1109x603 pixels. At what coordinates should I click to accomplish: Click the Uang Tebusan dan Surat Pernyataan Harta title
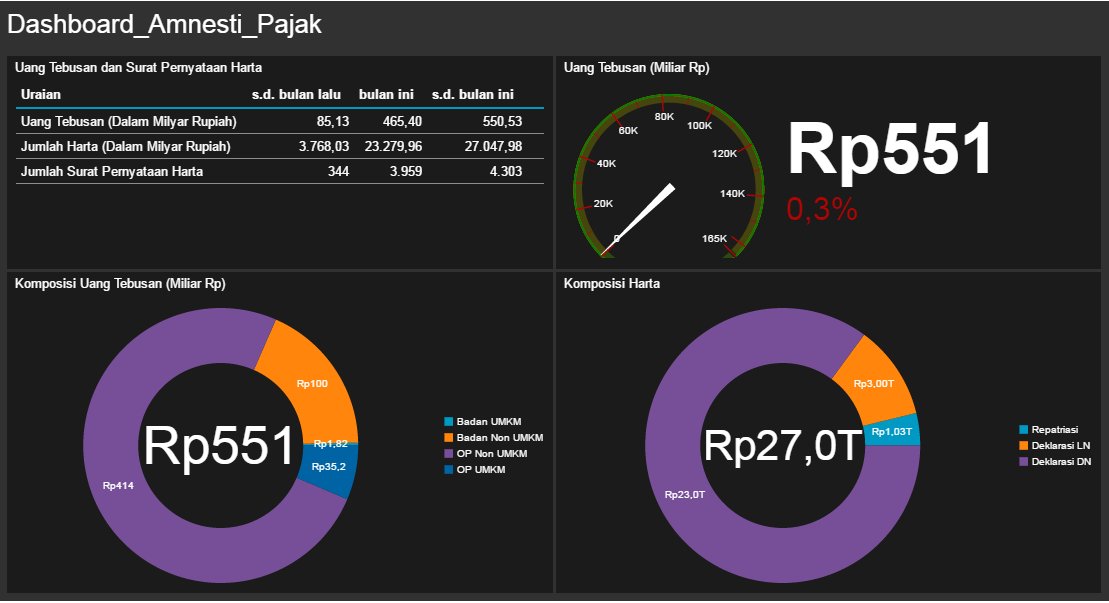coord(136,67)
